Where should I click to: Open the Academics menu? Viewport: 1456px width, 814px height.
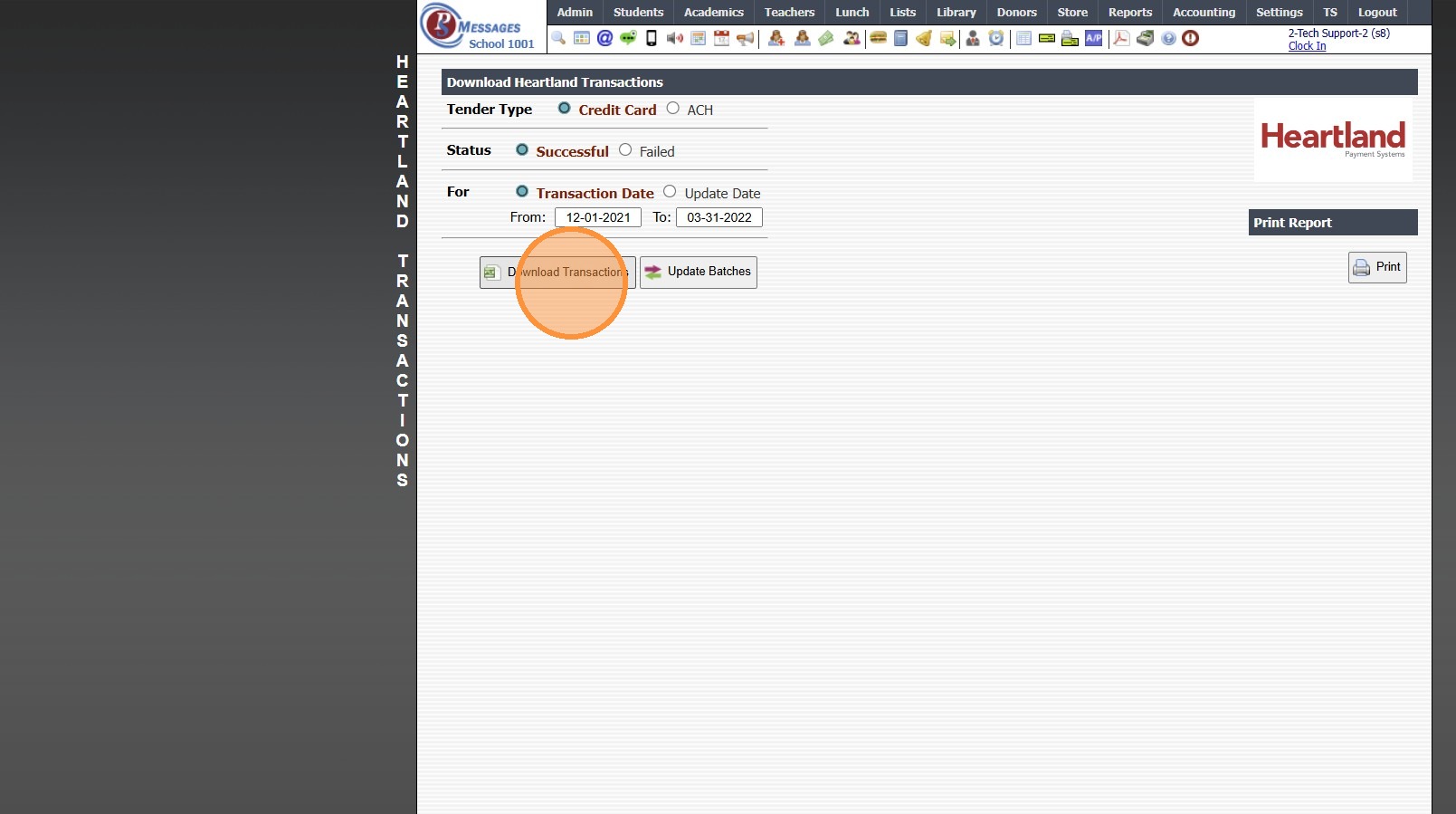[x=714, y=13]
